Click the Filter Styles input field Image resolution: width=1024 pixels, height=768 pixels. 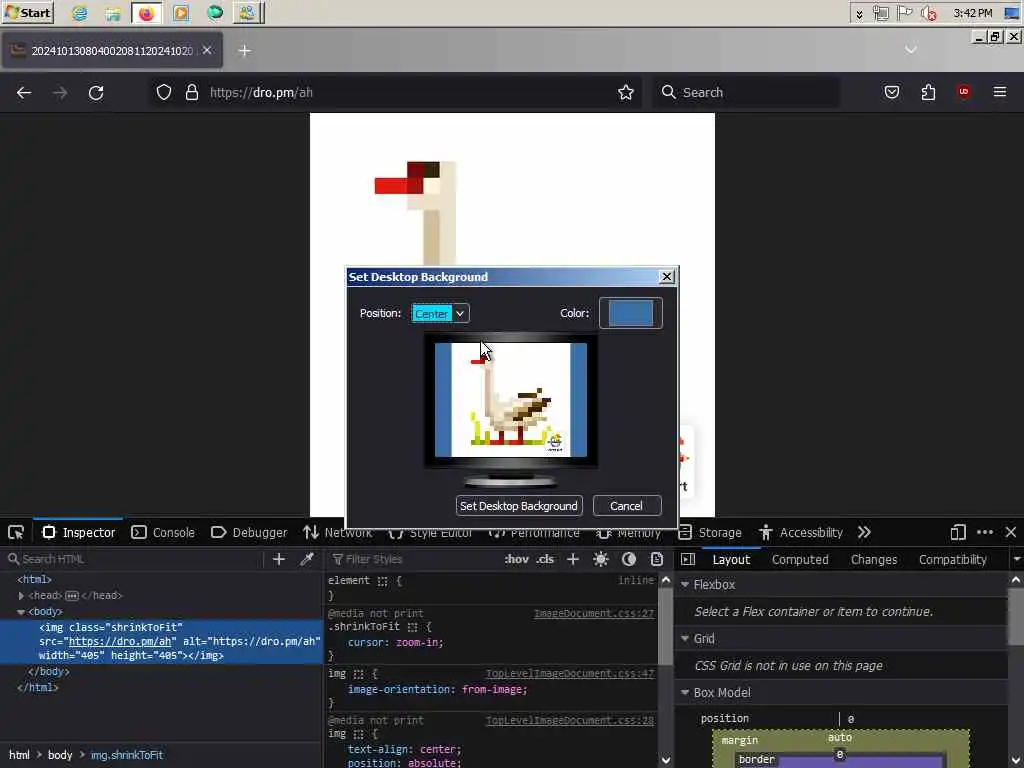click(x=413, y=559)
